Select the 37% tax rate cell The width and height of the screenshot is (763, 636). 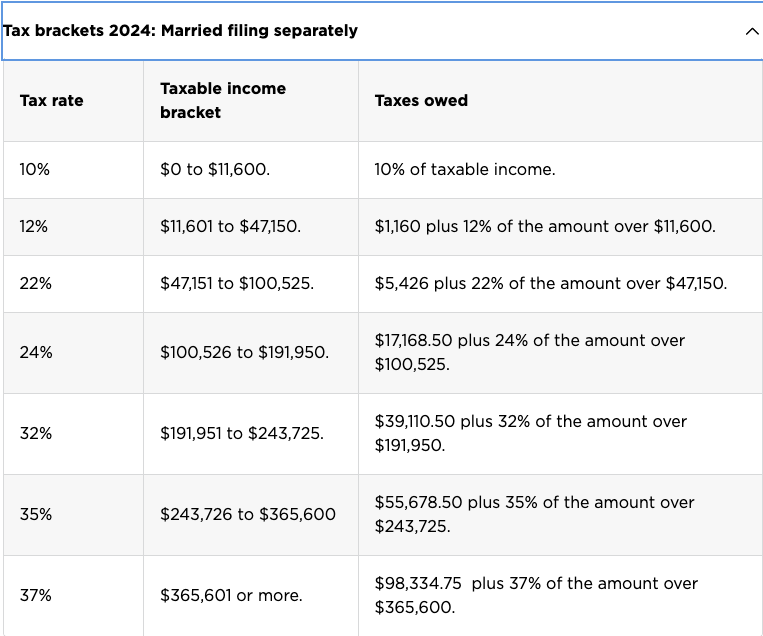(x=73, y=596)
